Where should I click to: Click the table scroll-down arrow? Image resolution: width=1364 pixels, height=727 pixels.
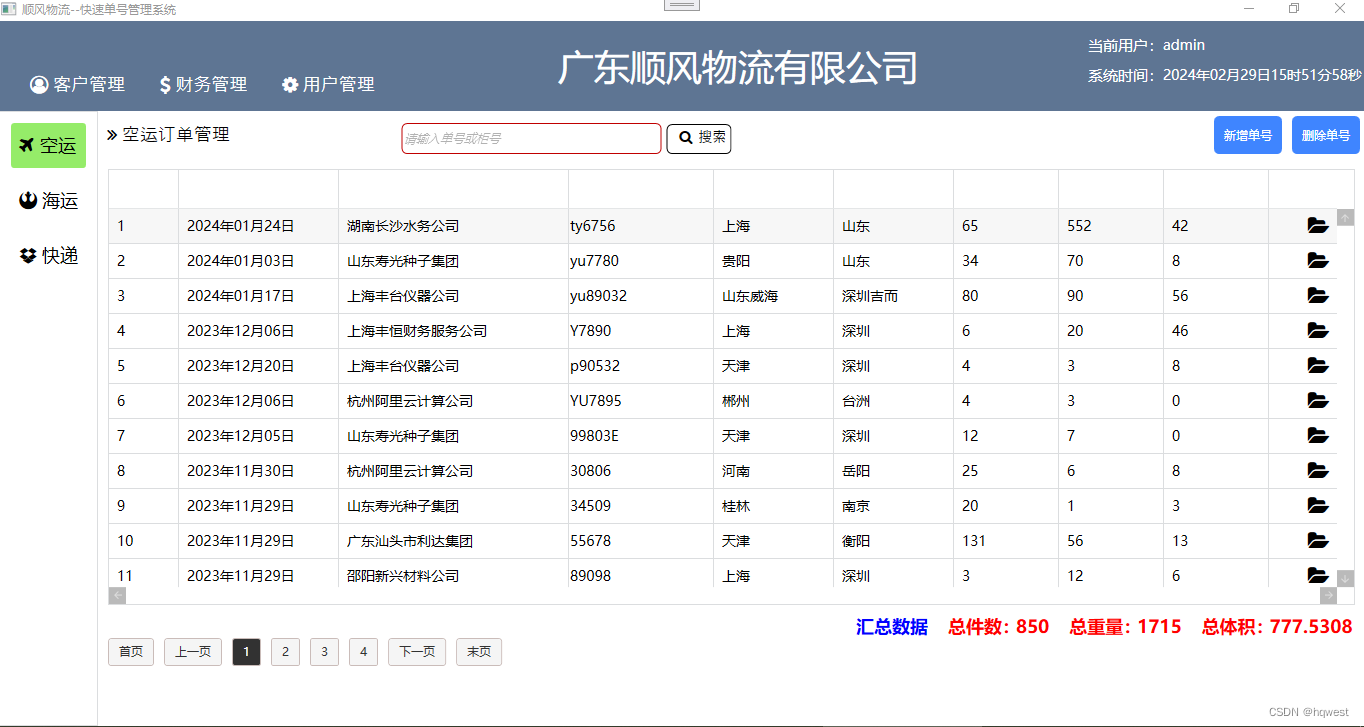(x=1345, y=578)
